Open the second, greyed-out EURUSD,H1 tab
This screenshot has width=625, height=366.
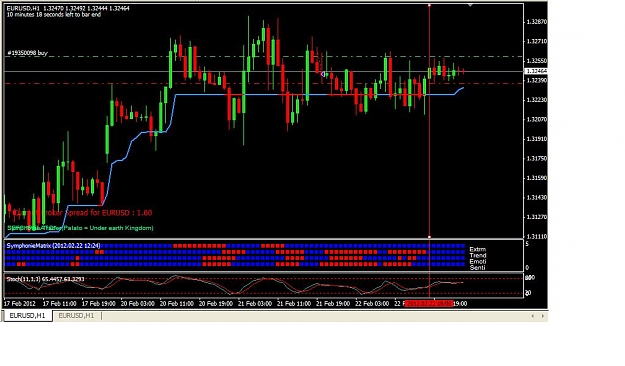pyautogui.click(x=76, y=316)
